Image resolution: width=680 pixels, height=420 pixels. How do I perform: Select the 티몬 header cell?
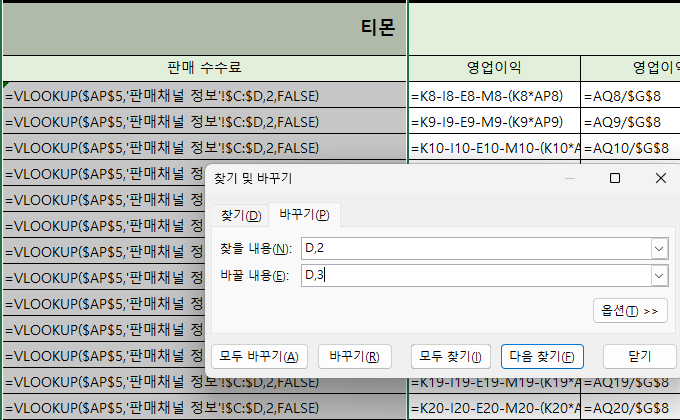pyautogui.click(x=205, y=29)
